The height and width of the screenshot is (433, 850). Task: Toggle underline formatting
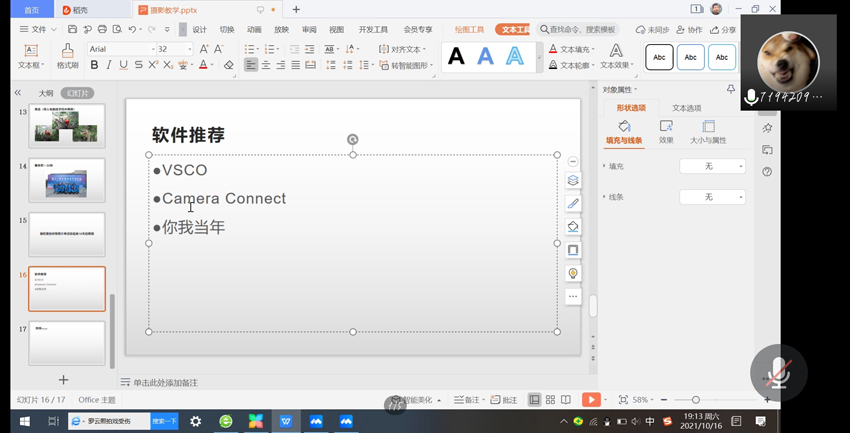coord(123,65)
